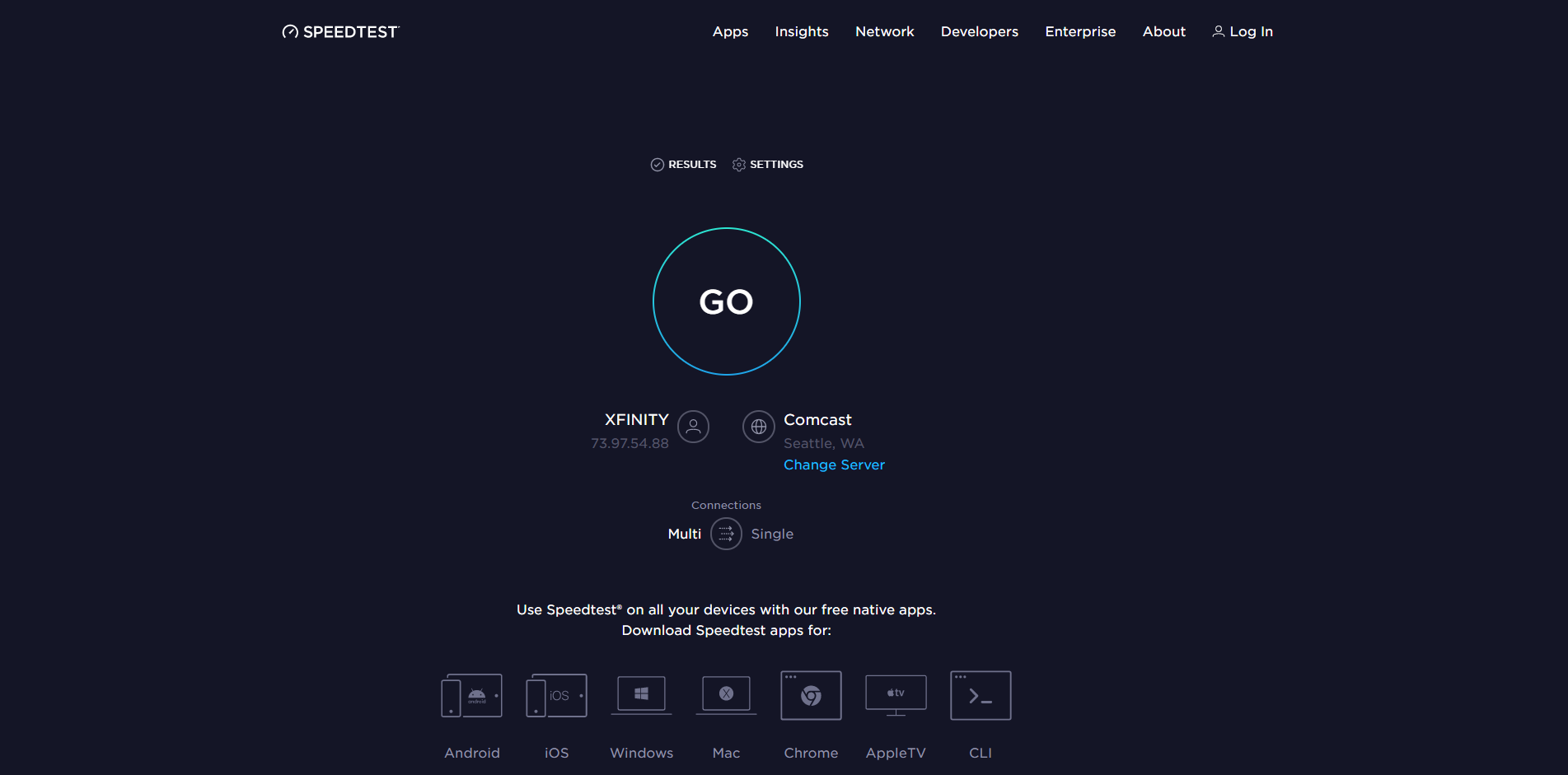Viewport: 1568px width, 775px height.
Task: Click the Connections label
Action: 726,505
